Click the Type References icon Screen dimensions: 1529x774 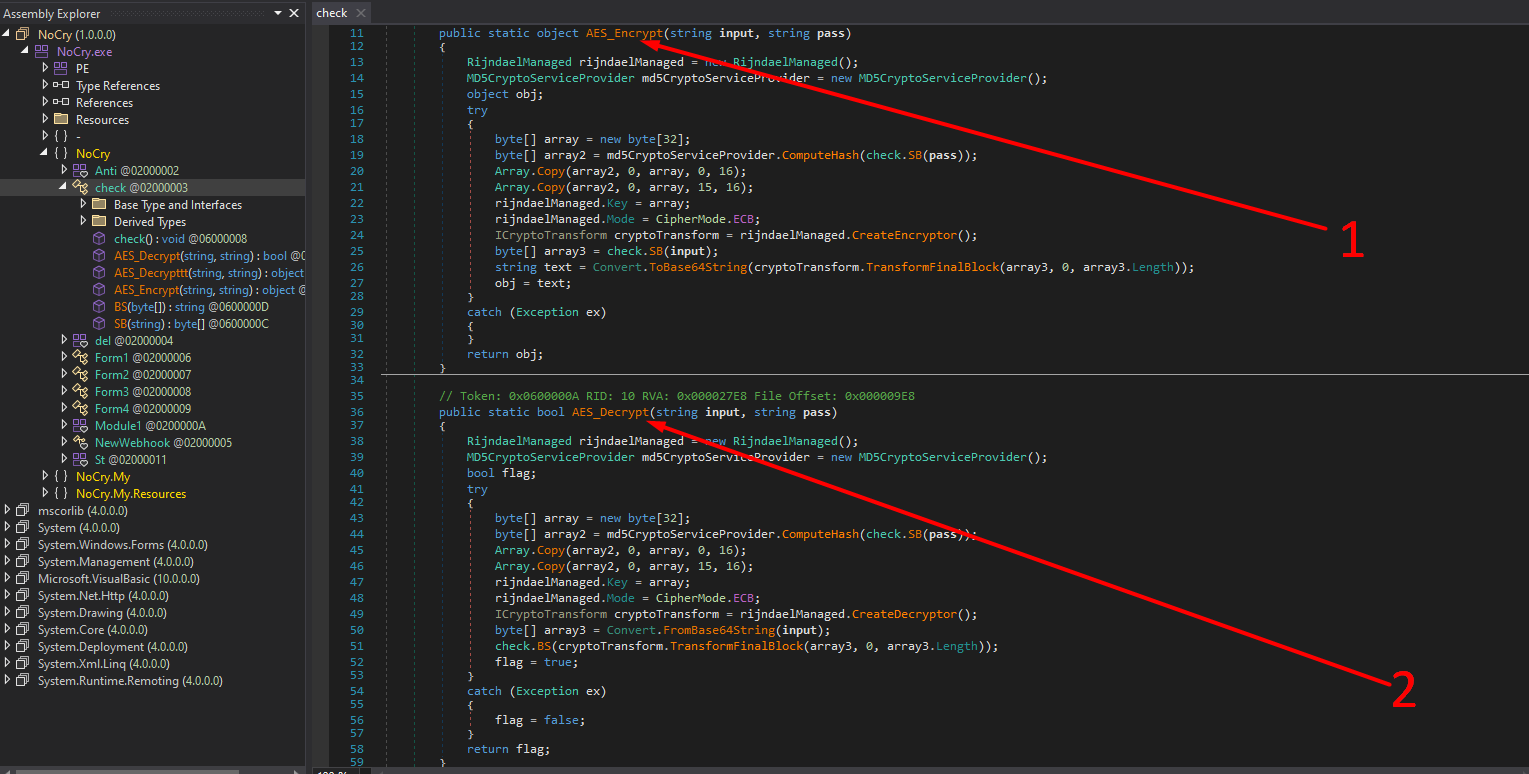(x=61, y=86)
